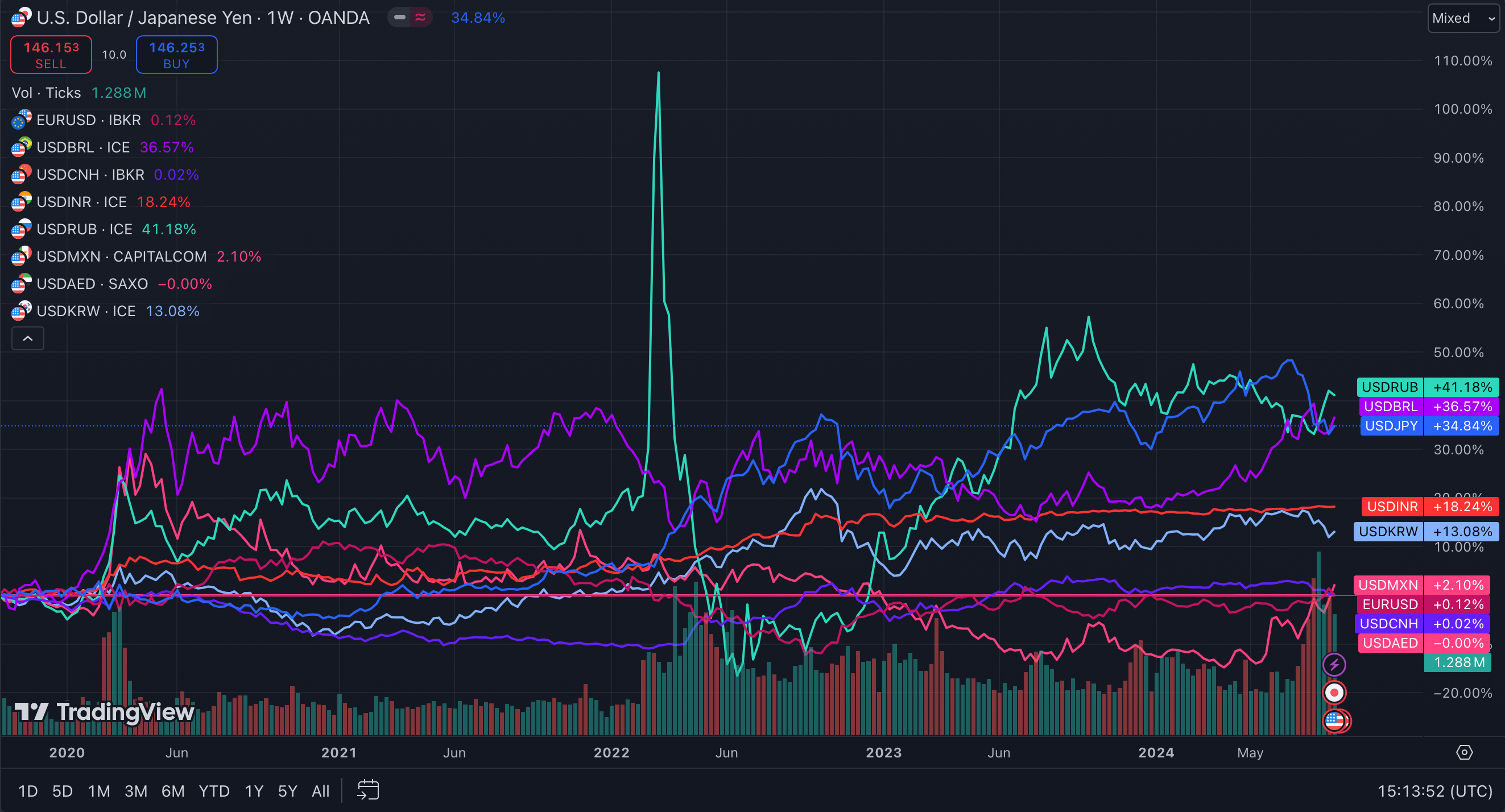Open timezone menu showing 15:13:52 (UTC)
1505x812 pixels.
point(1434,790)
